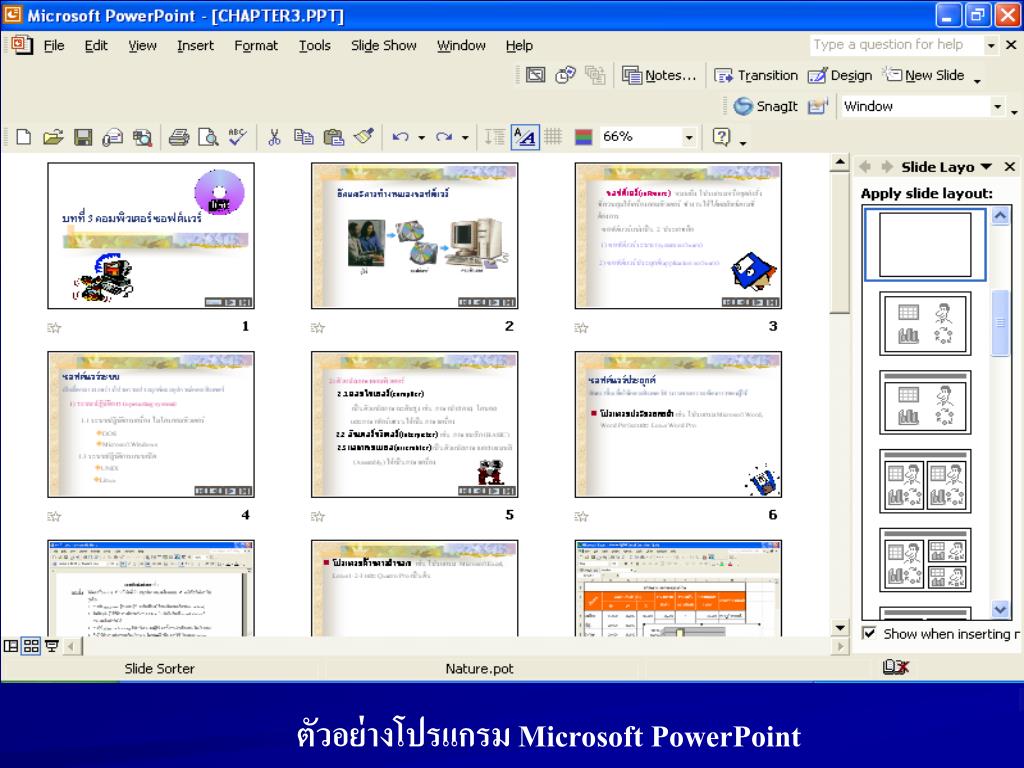This screenshot has height=768, width=1024.
Task: Select slide 1 thumbnail
Action: 151,236
